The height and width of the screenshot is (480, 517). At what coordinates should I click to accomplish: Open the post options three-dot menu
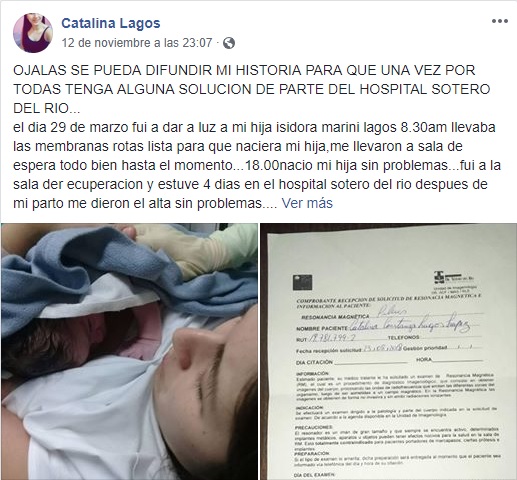point(500,21)
